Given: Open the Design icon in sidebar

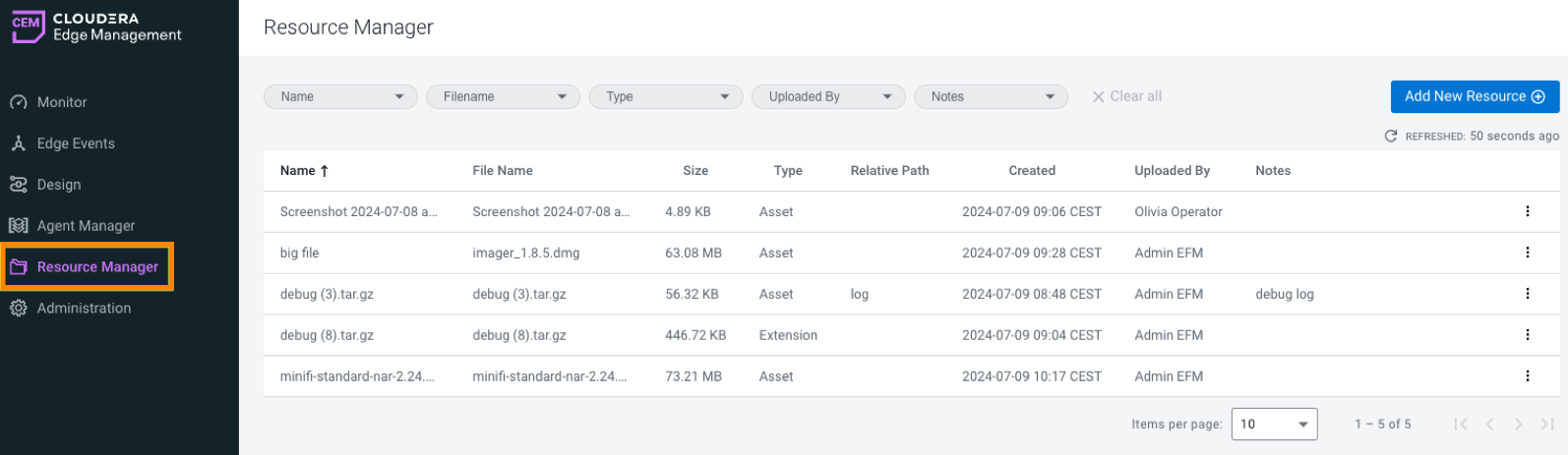Looking at the screenshot, I should 18,185.
